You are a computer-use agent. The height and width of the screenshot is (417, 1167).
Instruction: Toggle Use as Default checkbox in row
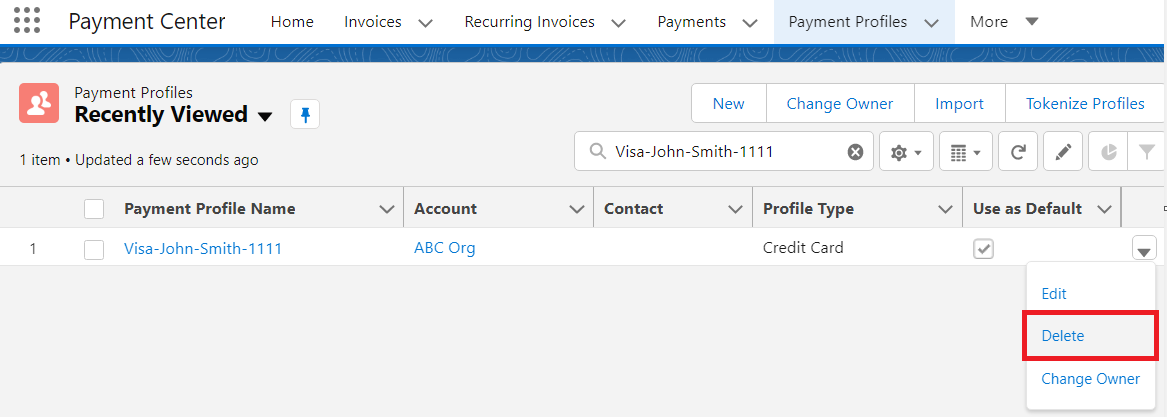click(984, 249)
